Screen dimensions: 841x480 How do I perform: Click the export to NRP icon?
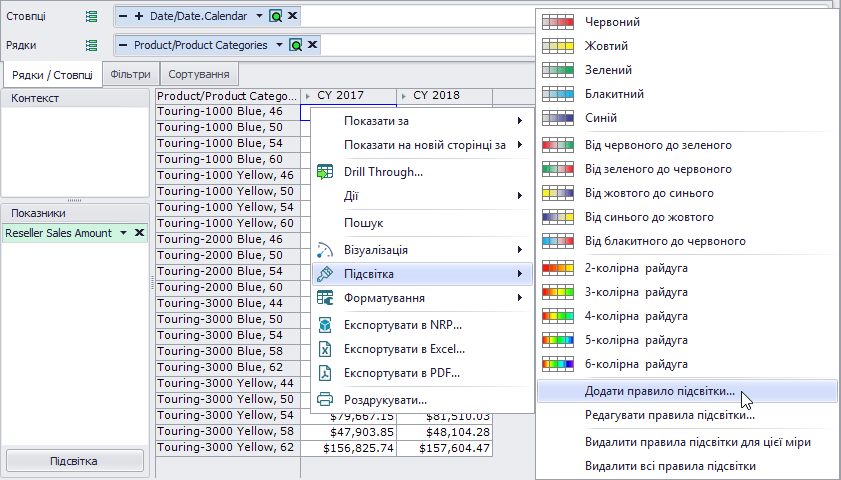tap(325, 325)
